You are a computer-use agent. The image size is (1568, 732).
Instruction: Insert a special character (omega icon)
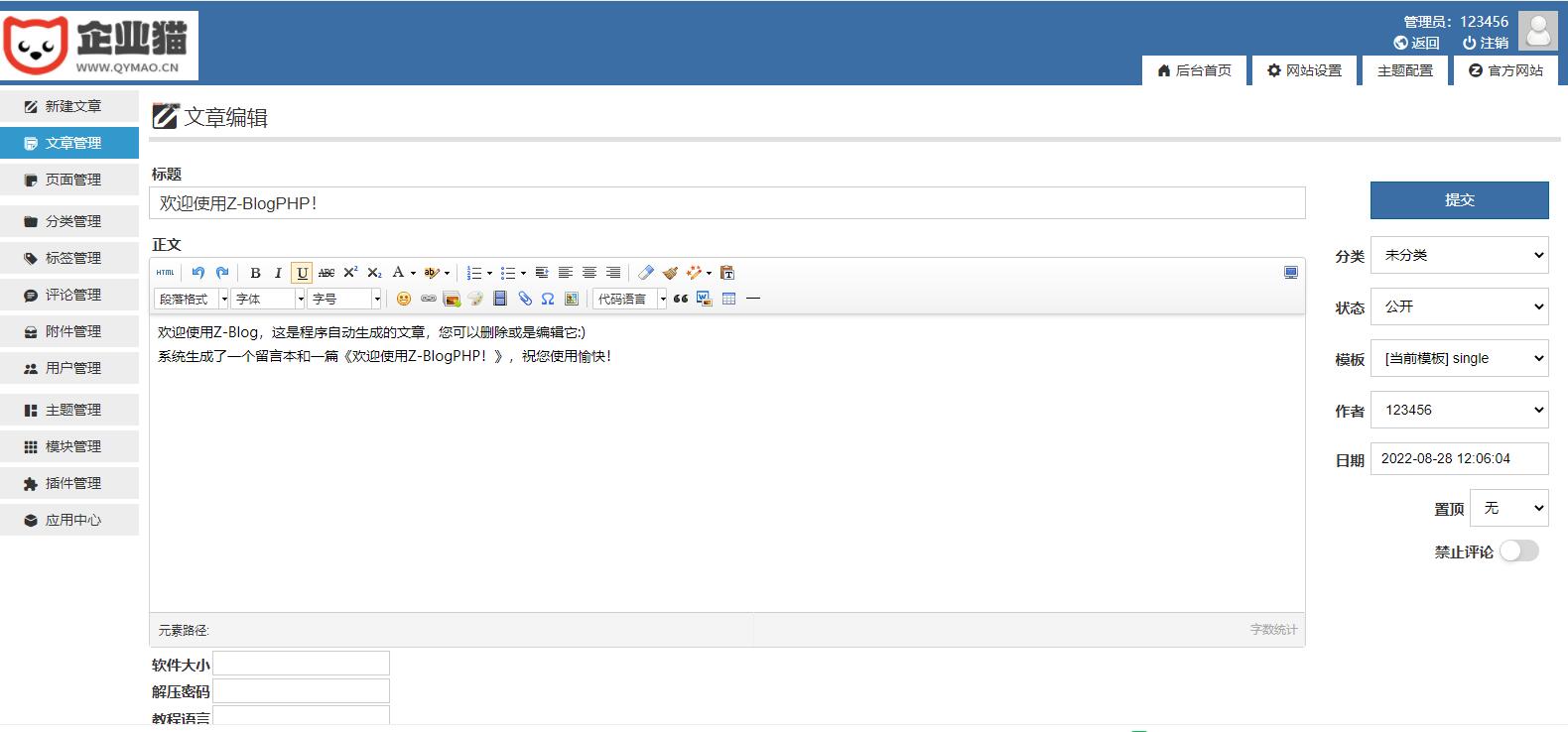click(548, 299)
